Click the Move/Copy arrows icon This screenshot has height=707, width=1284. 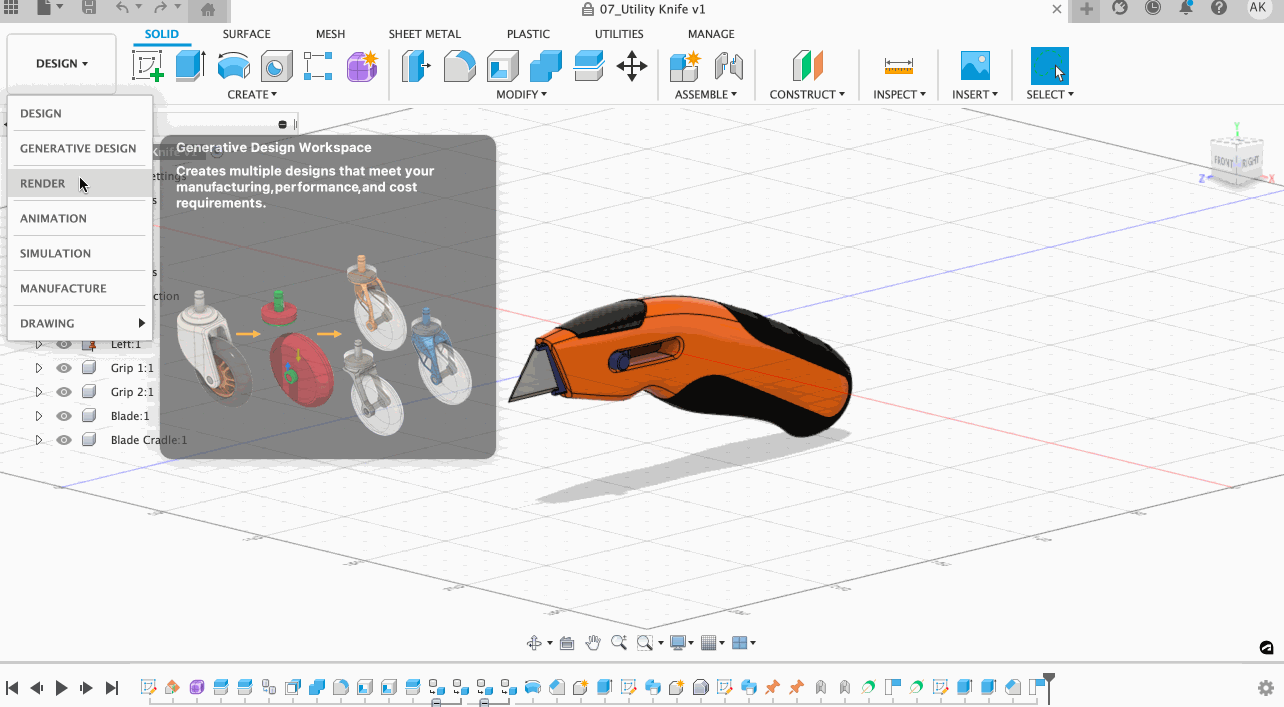pyautogui.click(x=631, y=67)
